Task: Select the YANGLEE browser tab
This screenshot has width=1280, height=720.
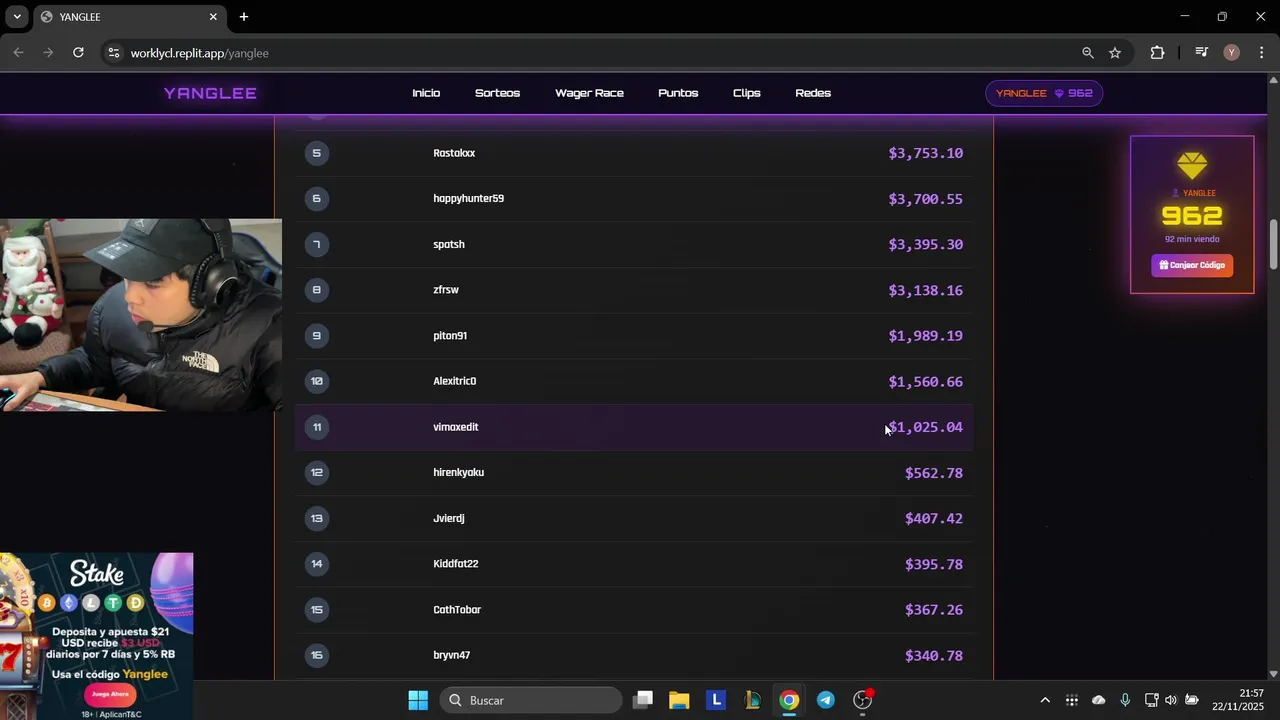Action: coord(130,17)
